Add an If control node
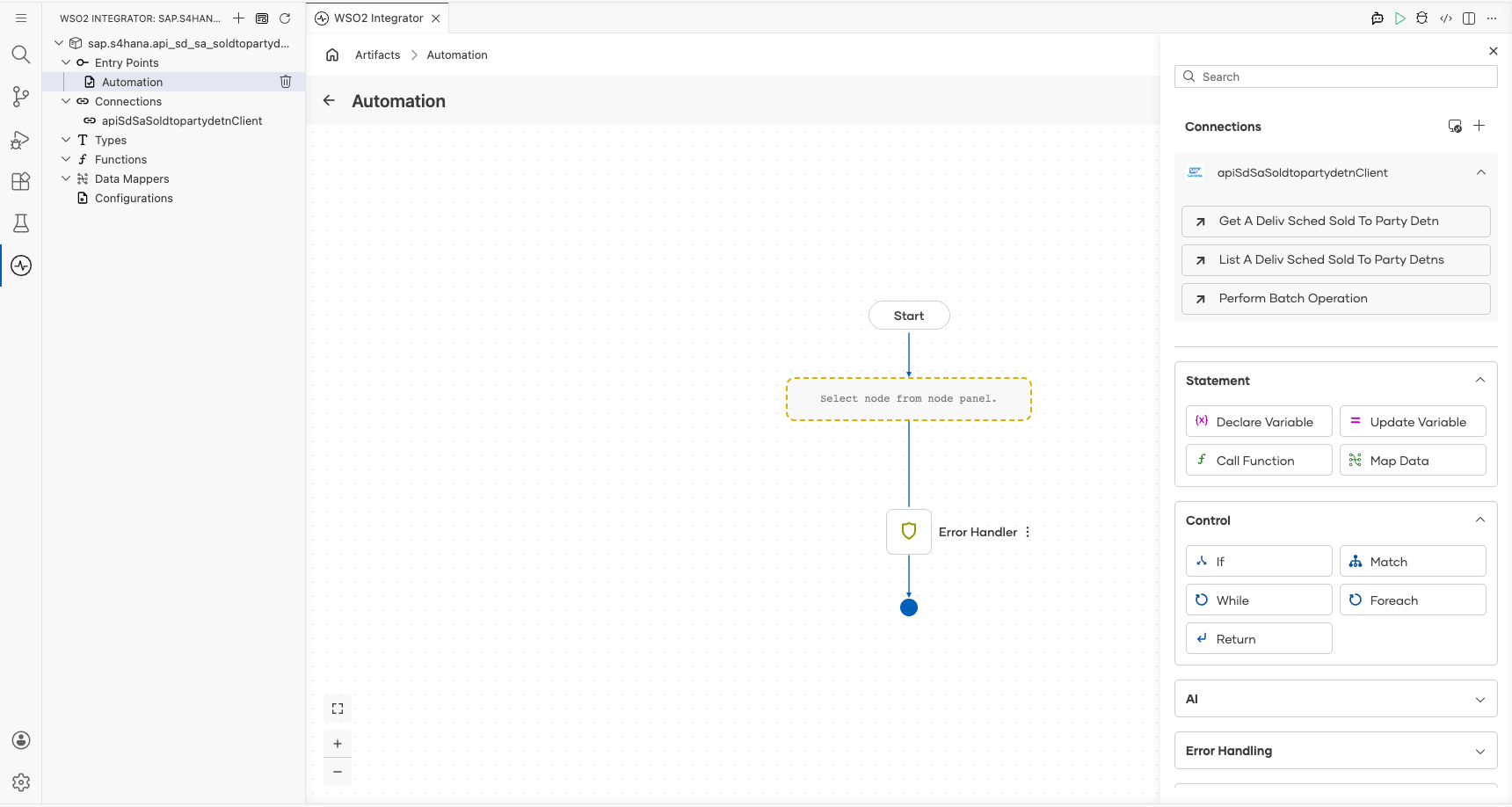Image resolution: width=1512 pixels, height=807 pixels. pos(1259,561)
